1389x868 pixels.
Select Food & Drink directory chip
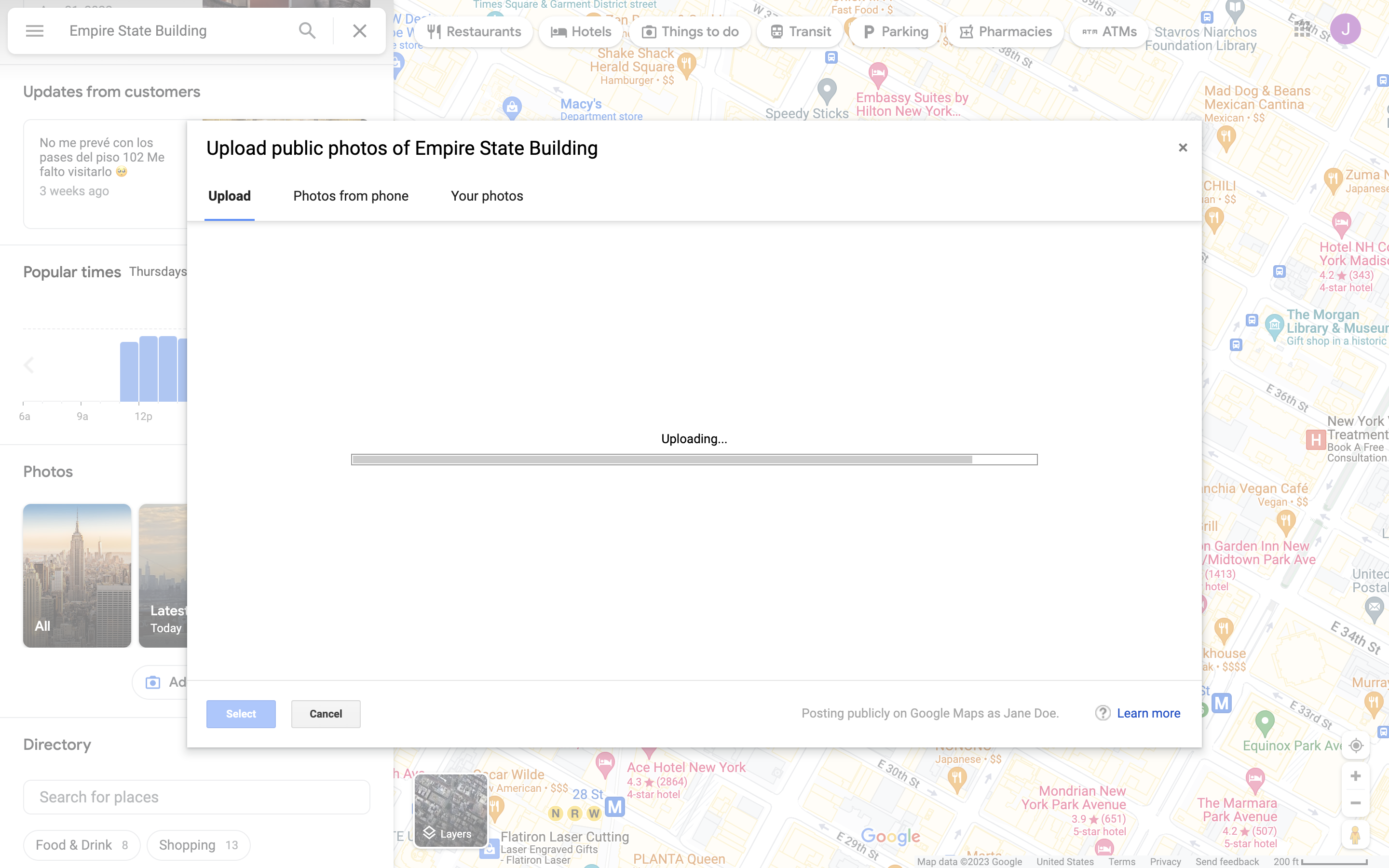point(82,845)
